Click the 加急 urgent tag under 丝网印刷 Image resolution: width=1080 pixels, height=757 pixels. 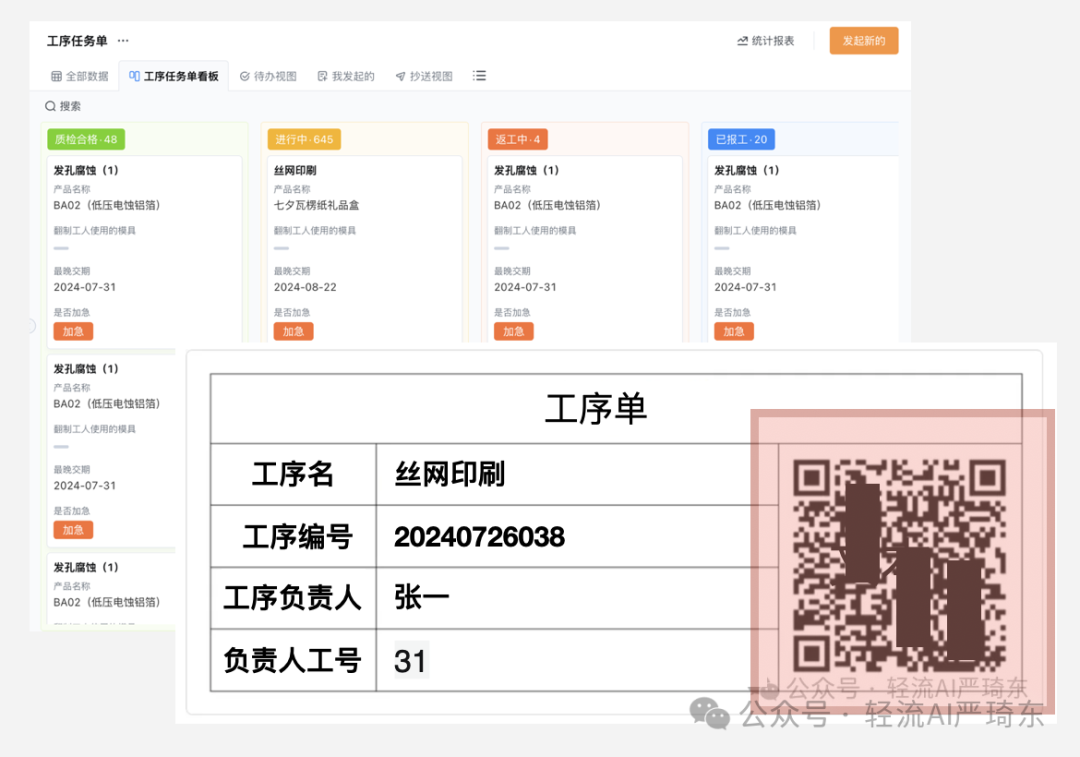[293, 331]
